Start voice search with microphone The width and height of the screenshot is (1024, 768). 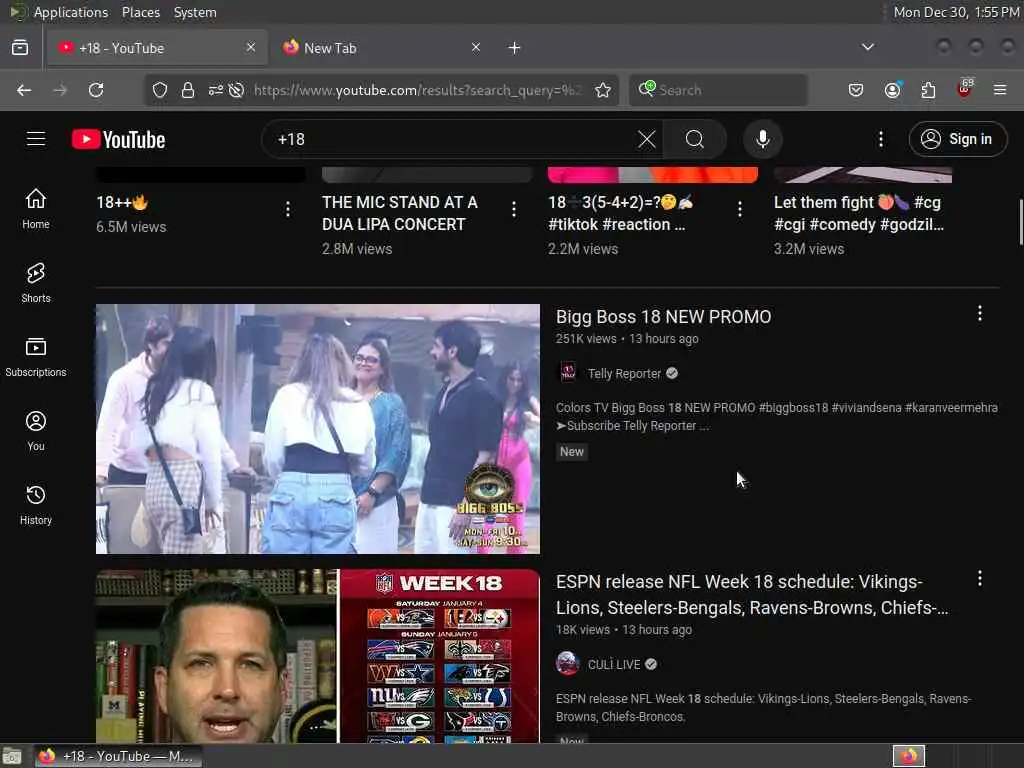coord(763,139)
